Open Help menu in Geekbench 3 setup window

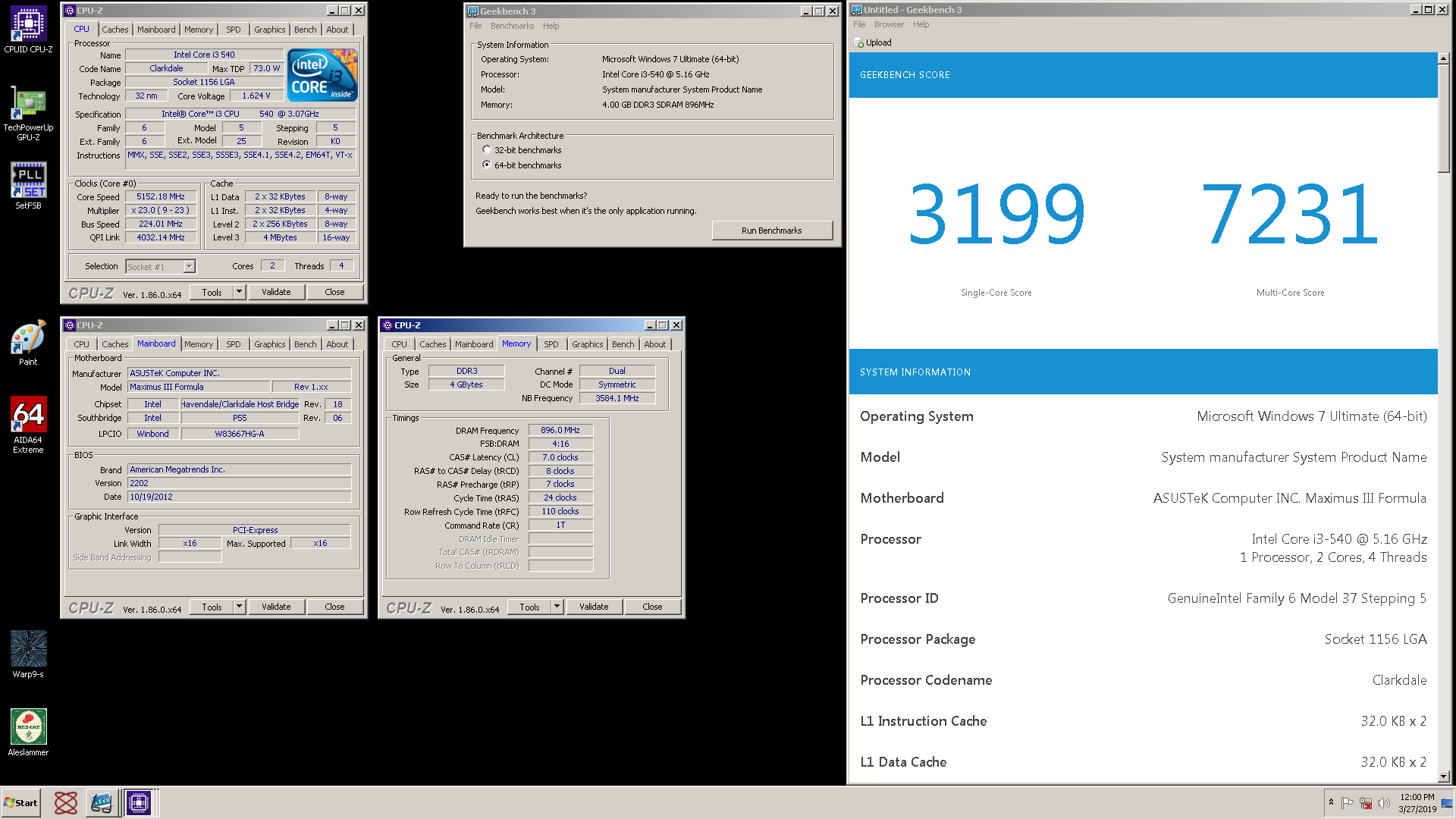coord(551,26)
